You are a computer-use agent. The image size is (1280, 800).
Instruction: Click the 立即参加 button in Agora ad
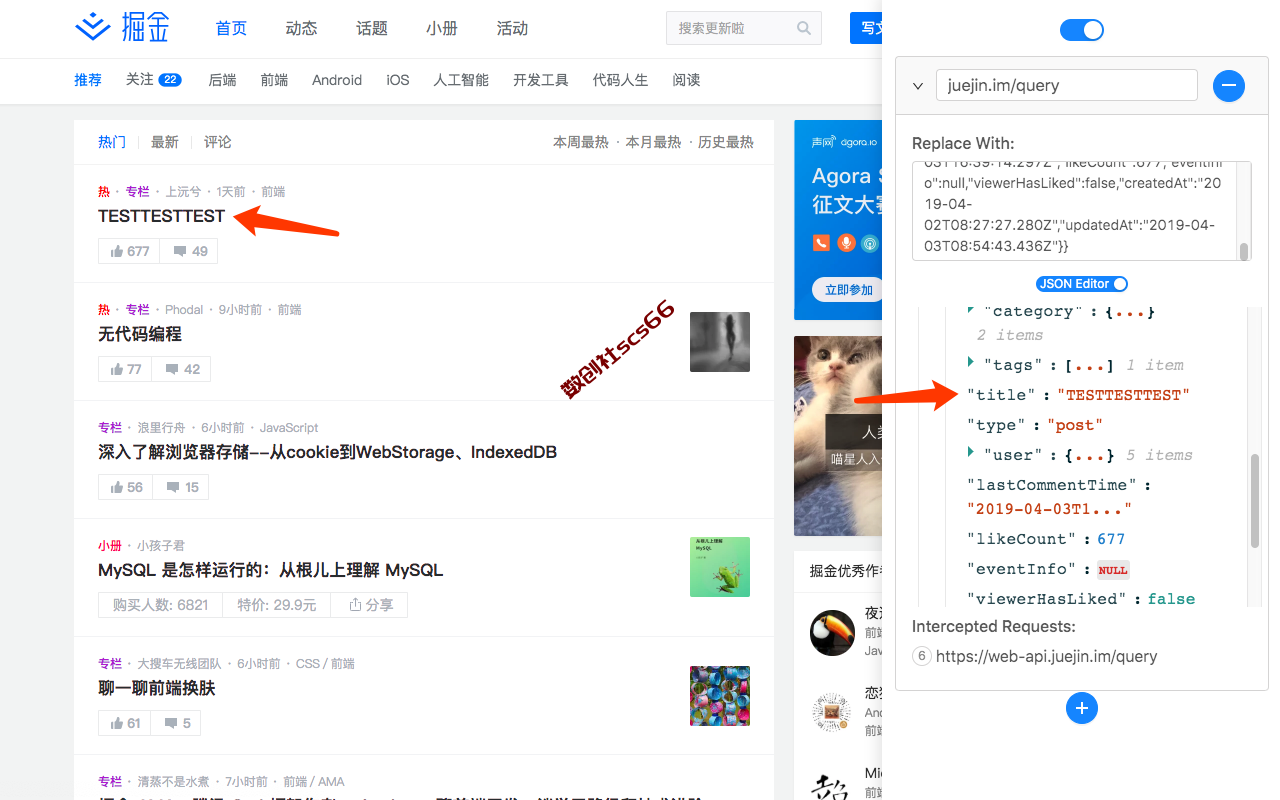847,290
